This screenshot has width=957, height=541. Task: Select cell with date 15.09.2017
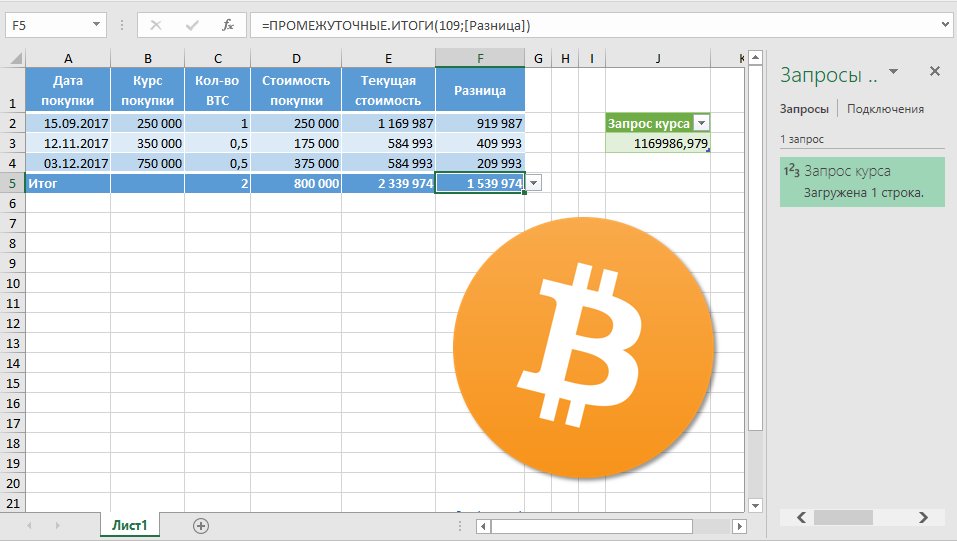68,123
